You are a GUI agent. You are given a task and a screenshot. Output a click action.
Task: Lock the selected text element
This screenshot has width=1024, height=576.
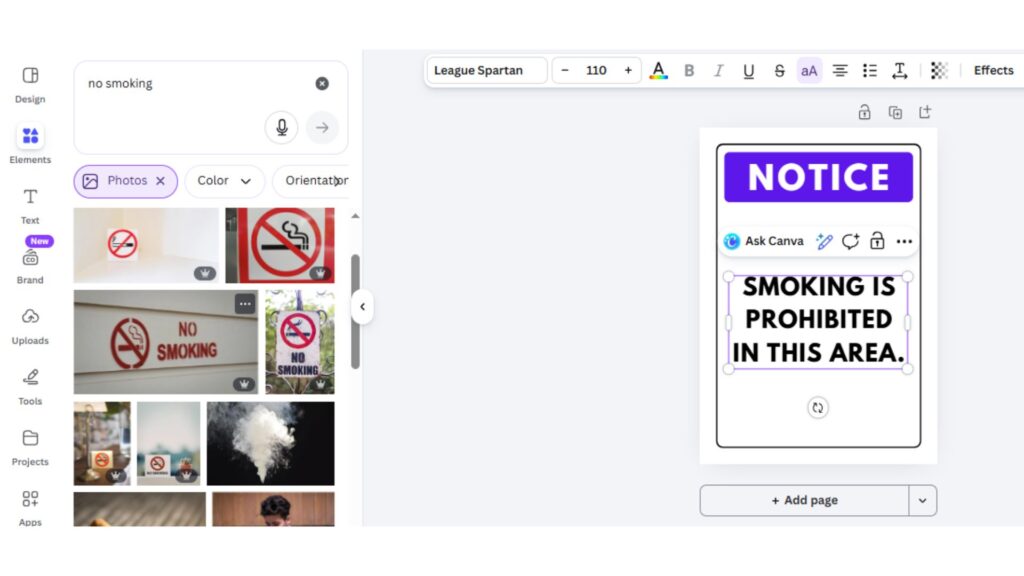[x=877, y=241]
